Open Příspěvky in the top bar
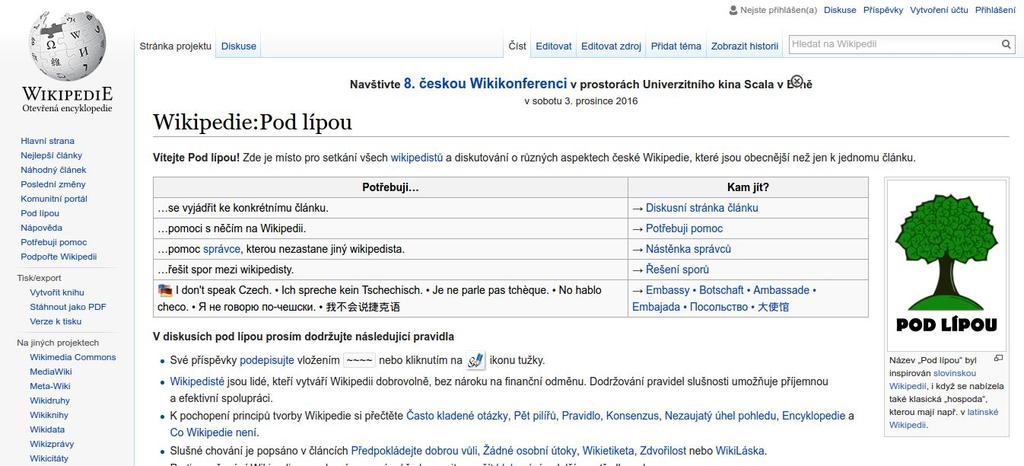The height and width of the screenshot is (466, 1024). [x=883, y=10]
